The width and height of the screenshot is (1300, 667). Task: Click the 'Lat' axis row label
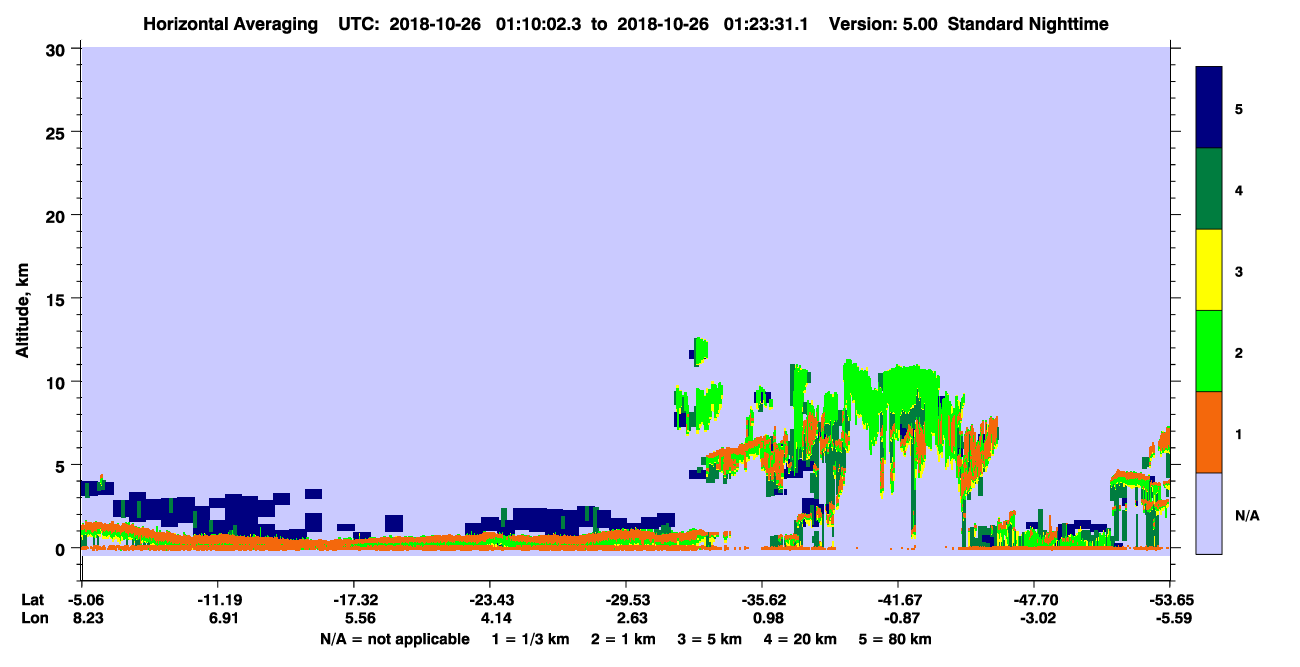click(33, 600)
